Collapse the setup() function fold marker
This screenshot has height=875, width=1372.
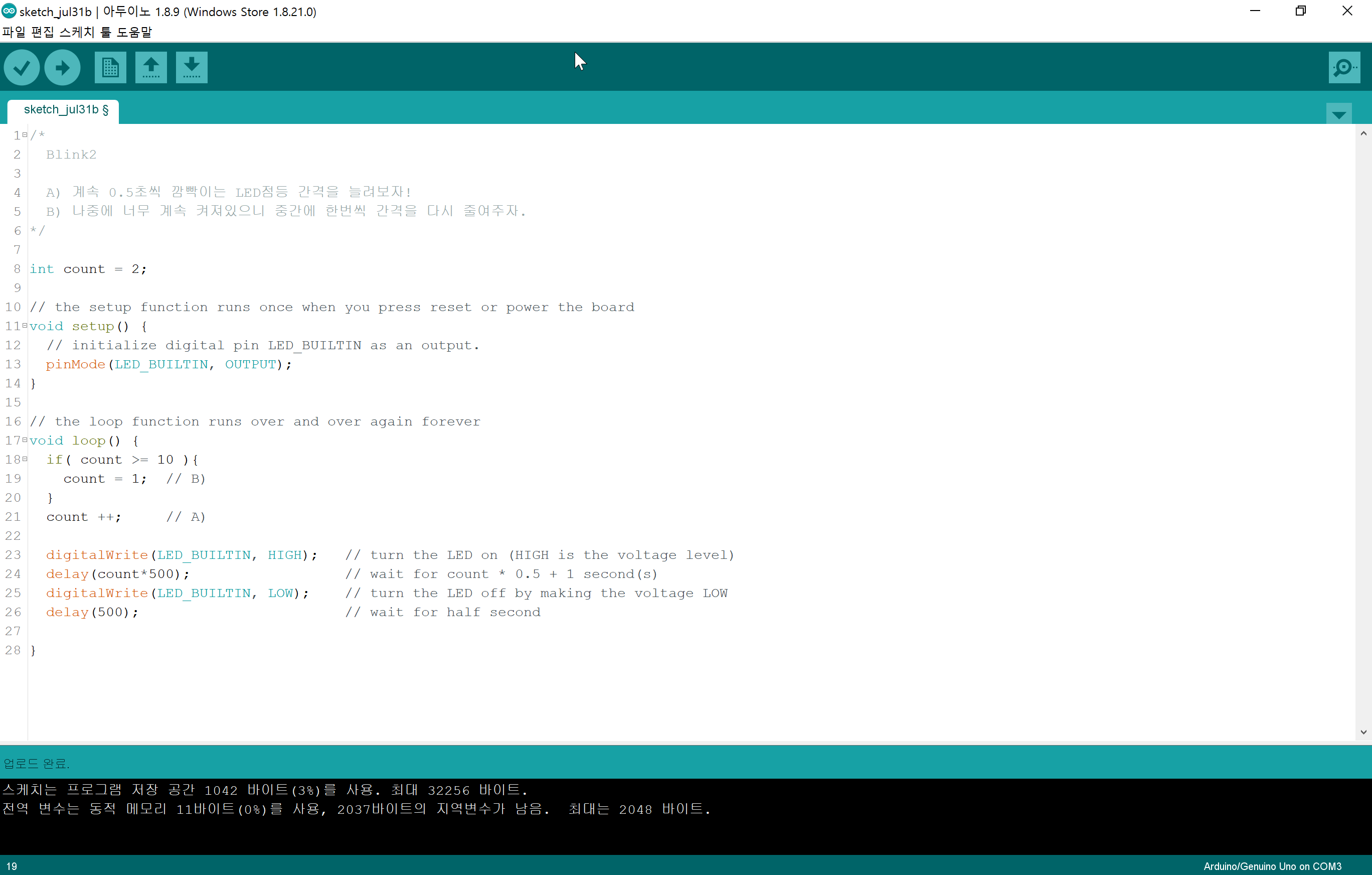click(x=25, y=326)
